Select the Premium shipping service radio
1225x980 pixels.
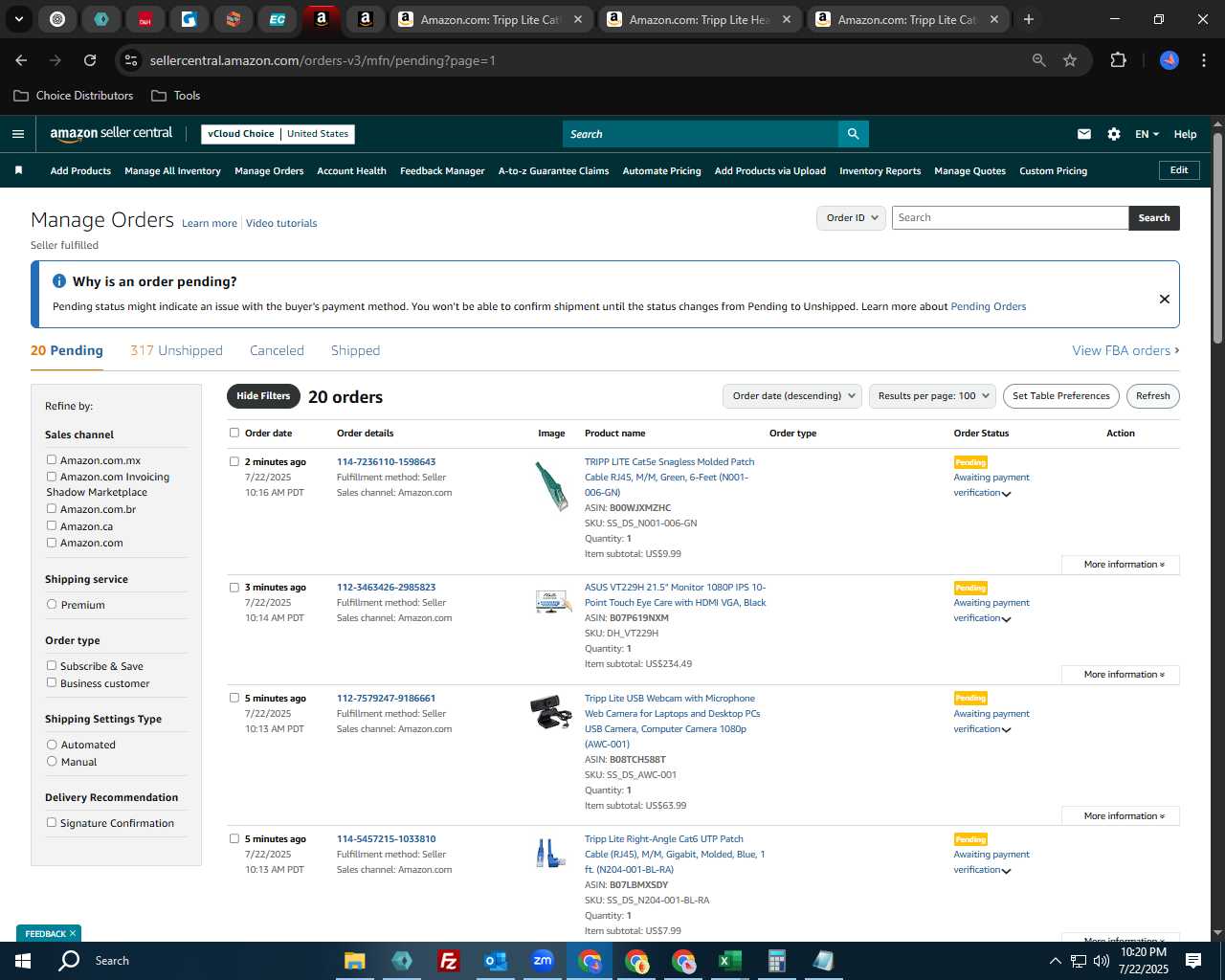(52, 605)
